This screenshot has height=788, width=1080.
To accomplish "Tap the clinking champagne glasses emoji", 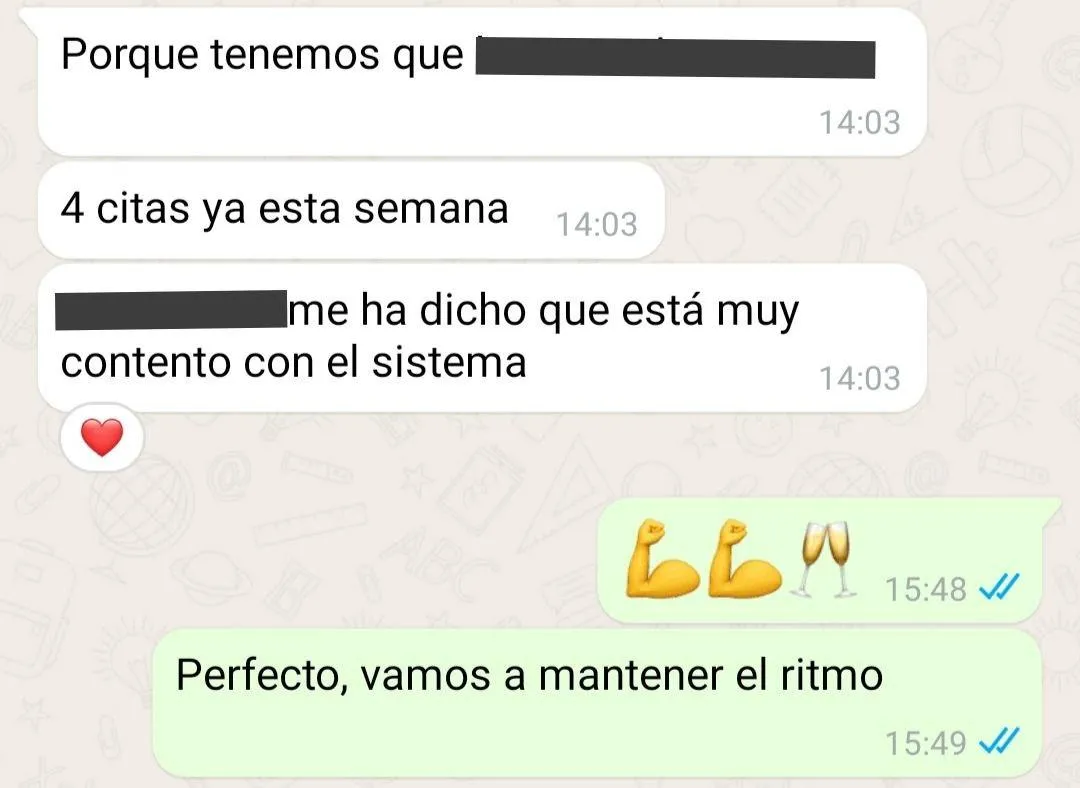I will coord(826,559).
